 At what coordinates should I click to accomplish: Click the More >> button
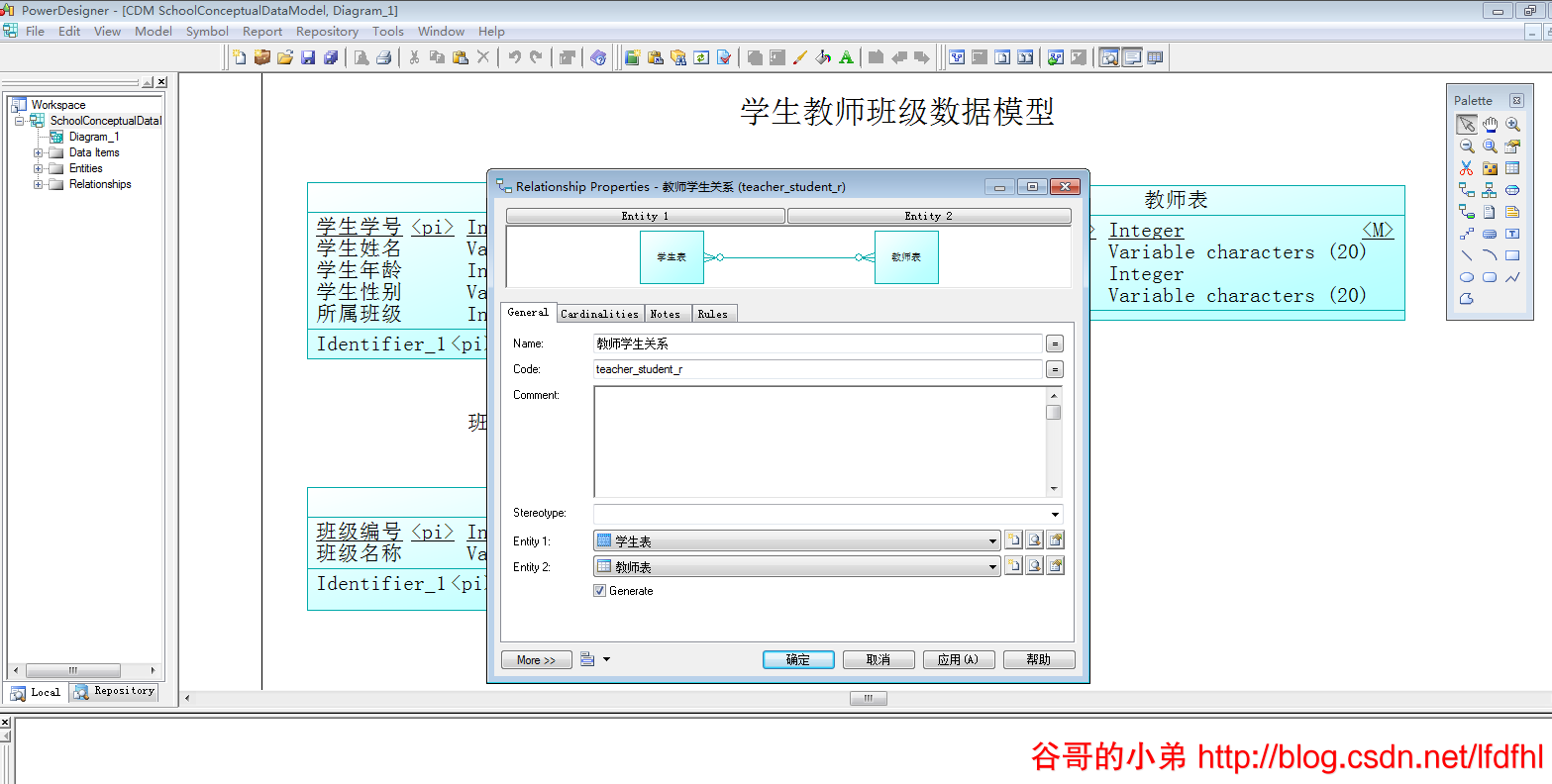(537, 659)
